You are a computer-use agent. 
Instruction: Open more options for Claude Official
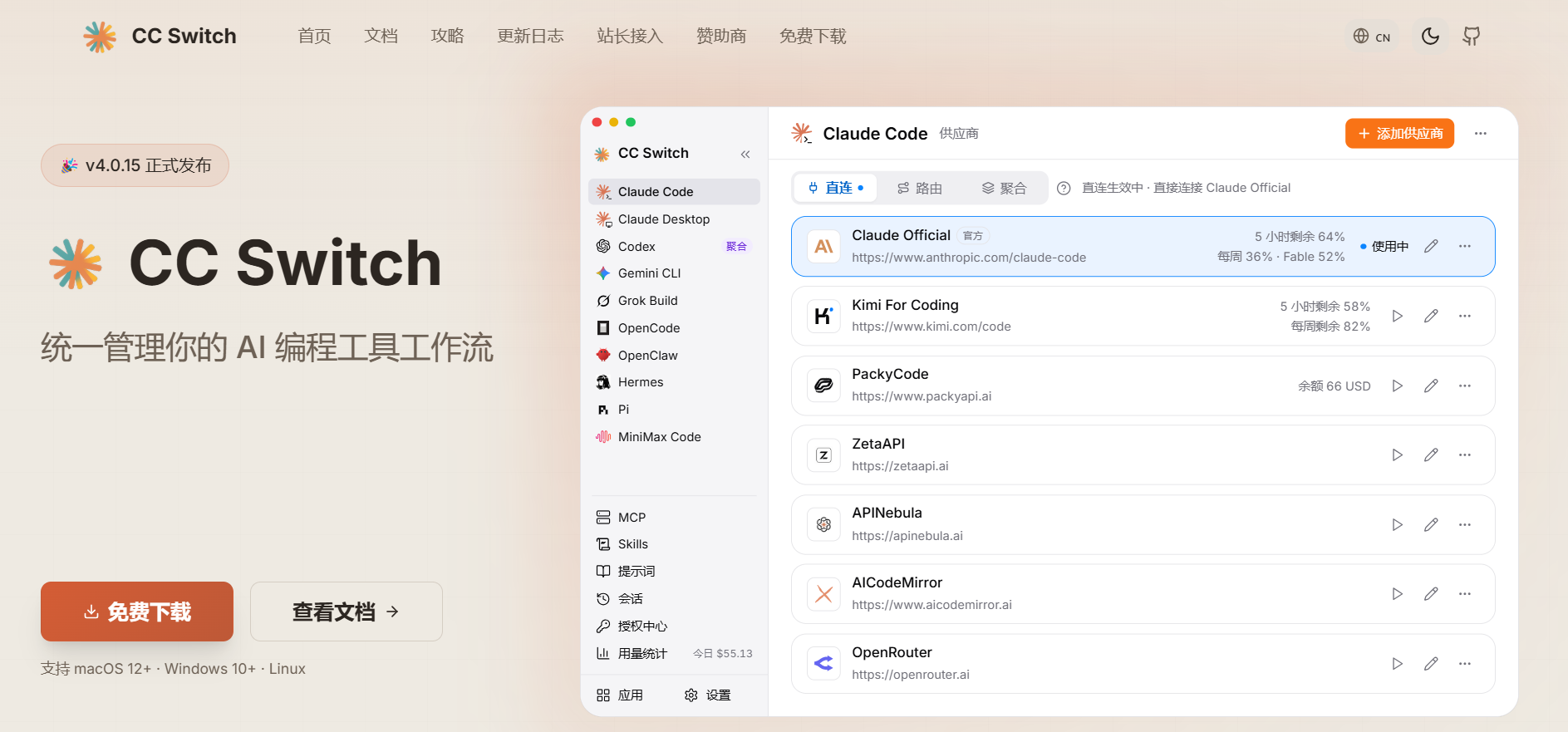click(x=1465, y=246)
